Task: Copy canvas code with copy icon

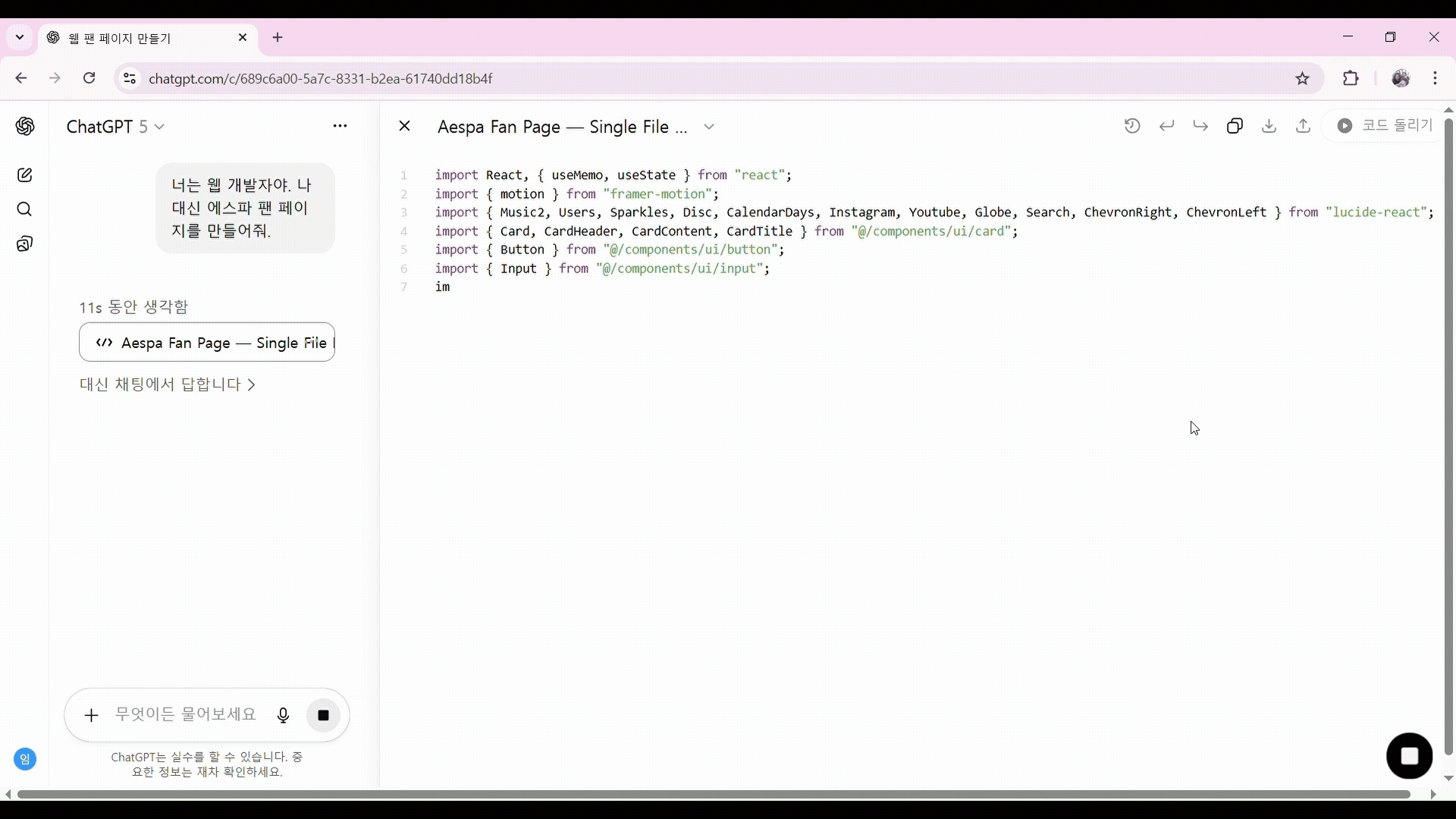Action: [1235, 126]
